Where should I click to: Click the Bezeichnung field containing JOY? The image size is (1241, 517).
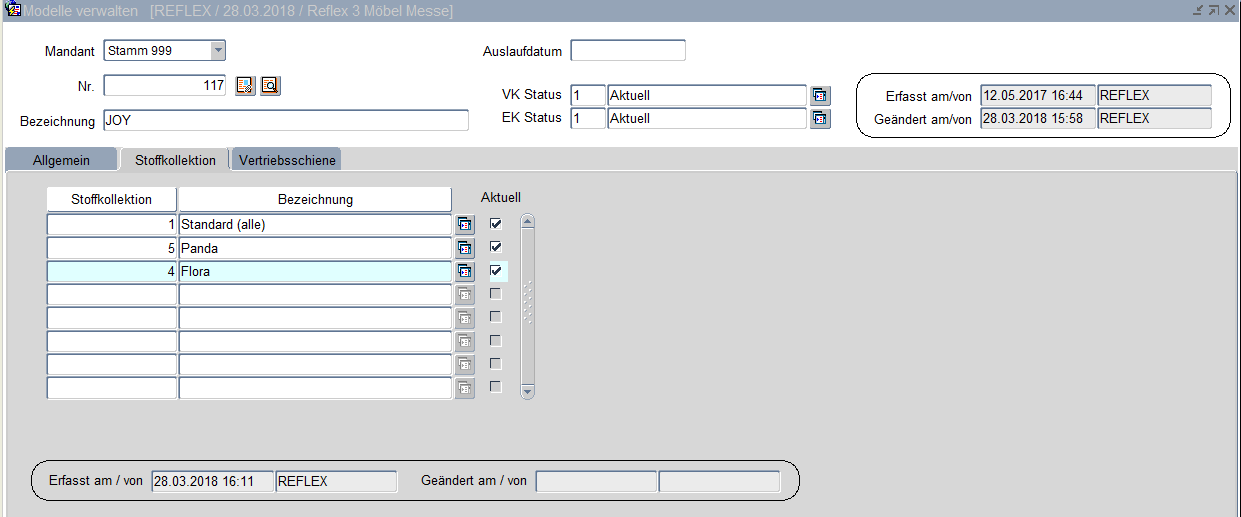click(285, 121)
